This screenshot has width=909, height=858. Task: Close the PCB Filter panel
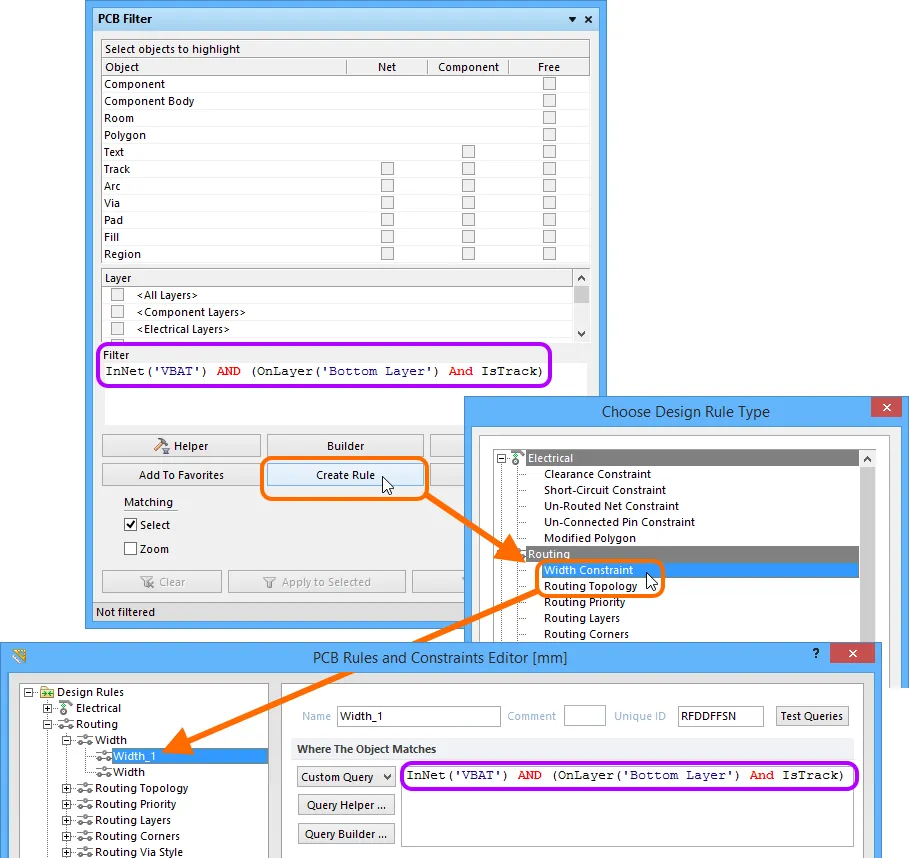click(x=588, y=19)
